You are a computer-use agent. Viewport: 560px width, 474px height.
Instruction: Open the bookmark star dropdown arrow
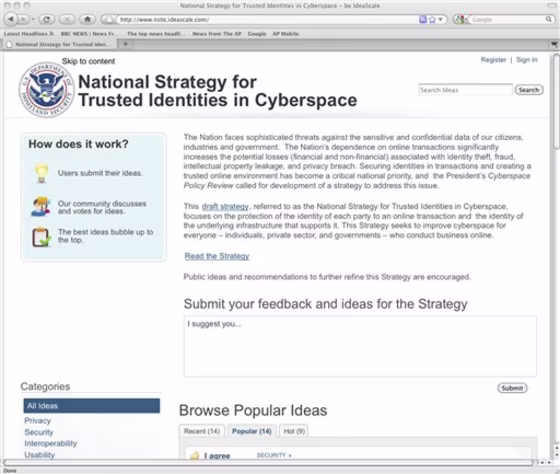pyautogui.click(x=440, y=19)
